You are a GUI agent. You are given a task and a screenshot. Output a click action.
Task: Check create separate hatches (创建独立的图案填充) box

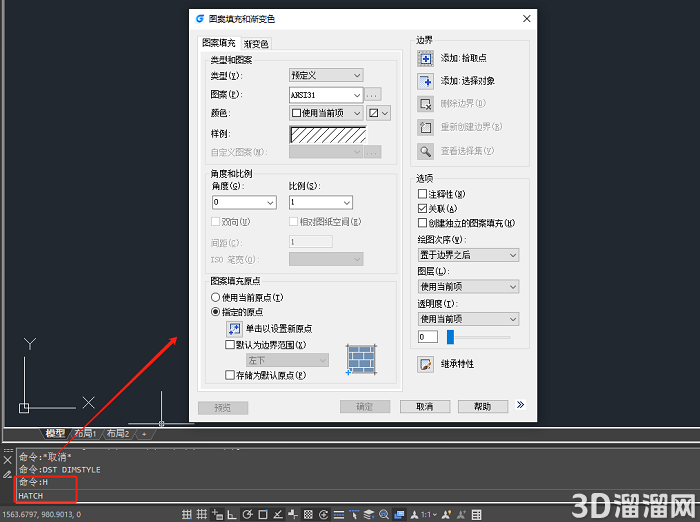422,223
